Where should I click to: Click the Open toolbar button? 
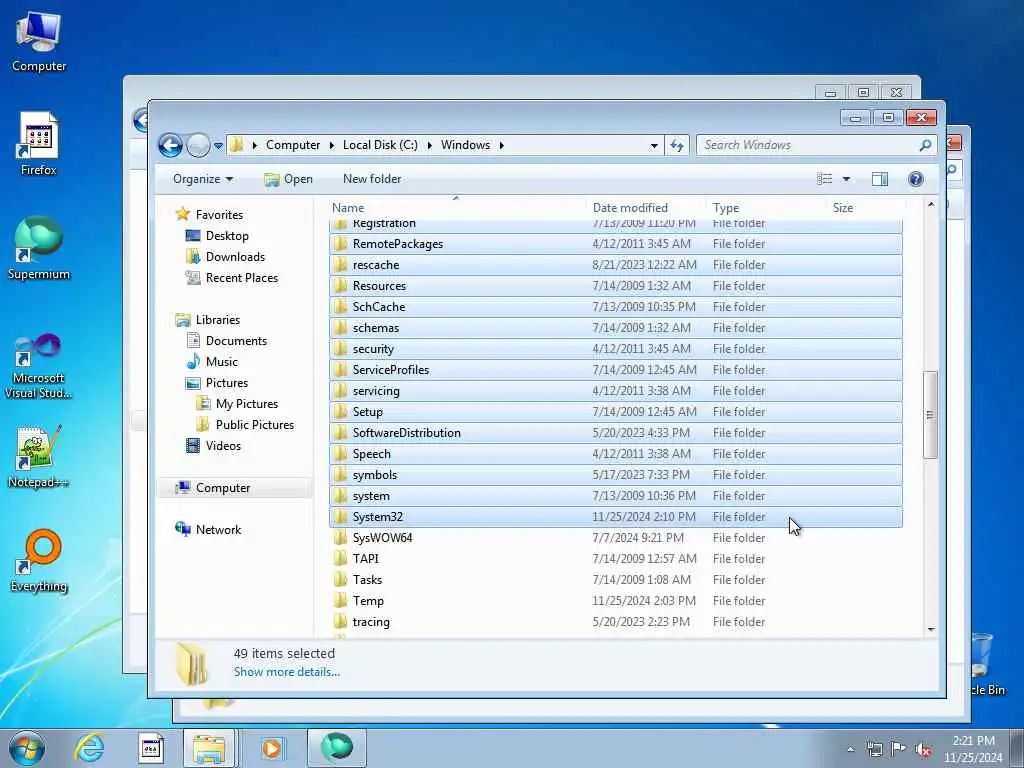[x=288, y=179]
